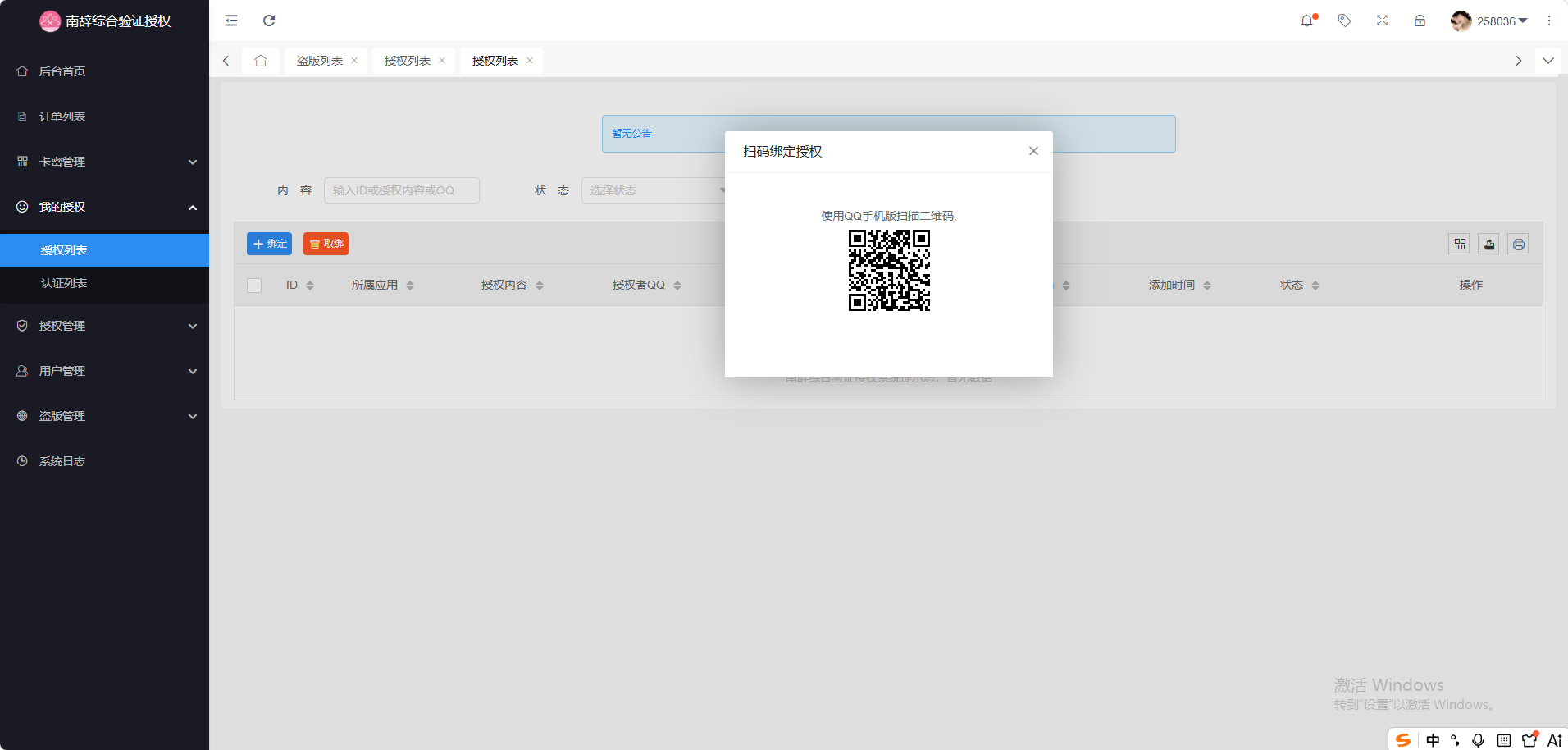The image size is (1568, 750).
Task: Sort by 状态 column arrows
Action: (1315, 286)
